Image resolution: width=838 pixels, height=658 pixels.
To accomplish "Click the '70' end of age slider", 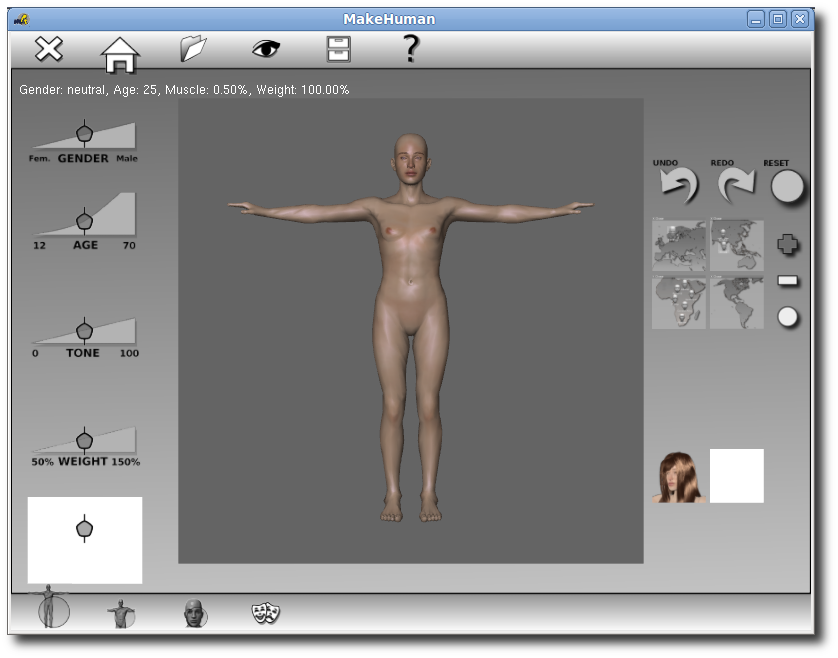I will (129, 245).
